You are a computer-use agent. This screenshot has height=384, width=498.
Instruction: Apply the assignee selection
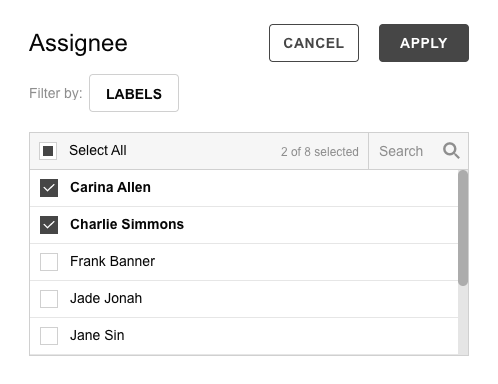click(424, 43)
